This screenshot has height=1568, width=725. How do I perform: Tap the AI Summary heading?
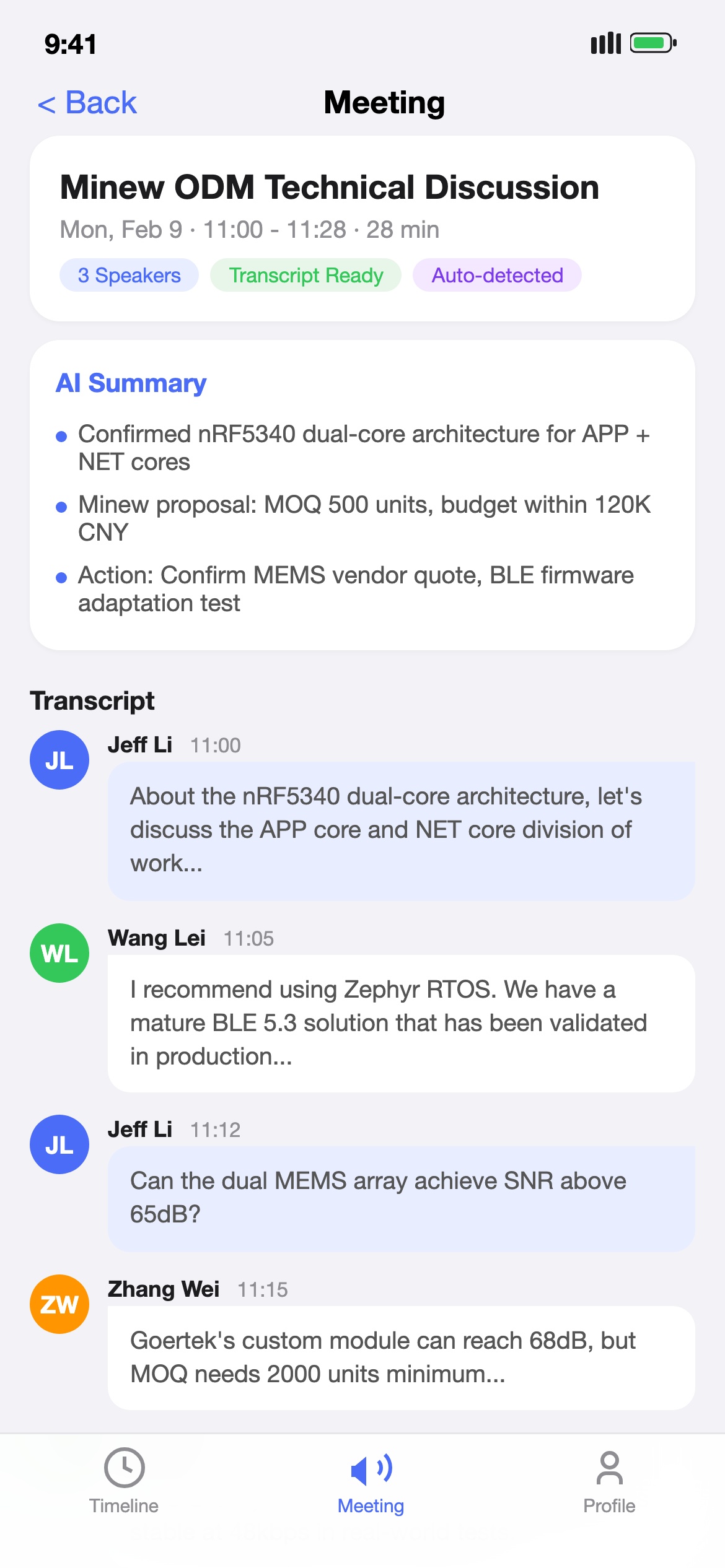(x=131, y=383)
